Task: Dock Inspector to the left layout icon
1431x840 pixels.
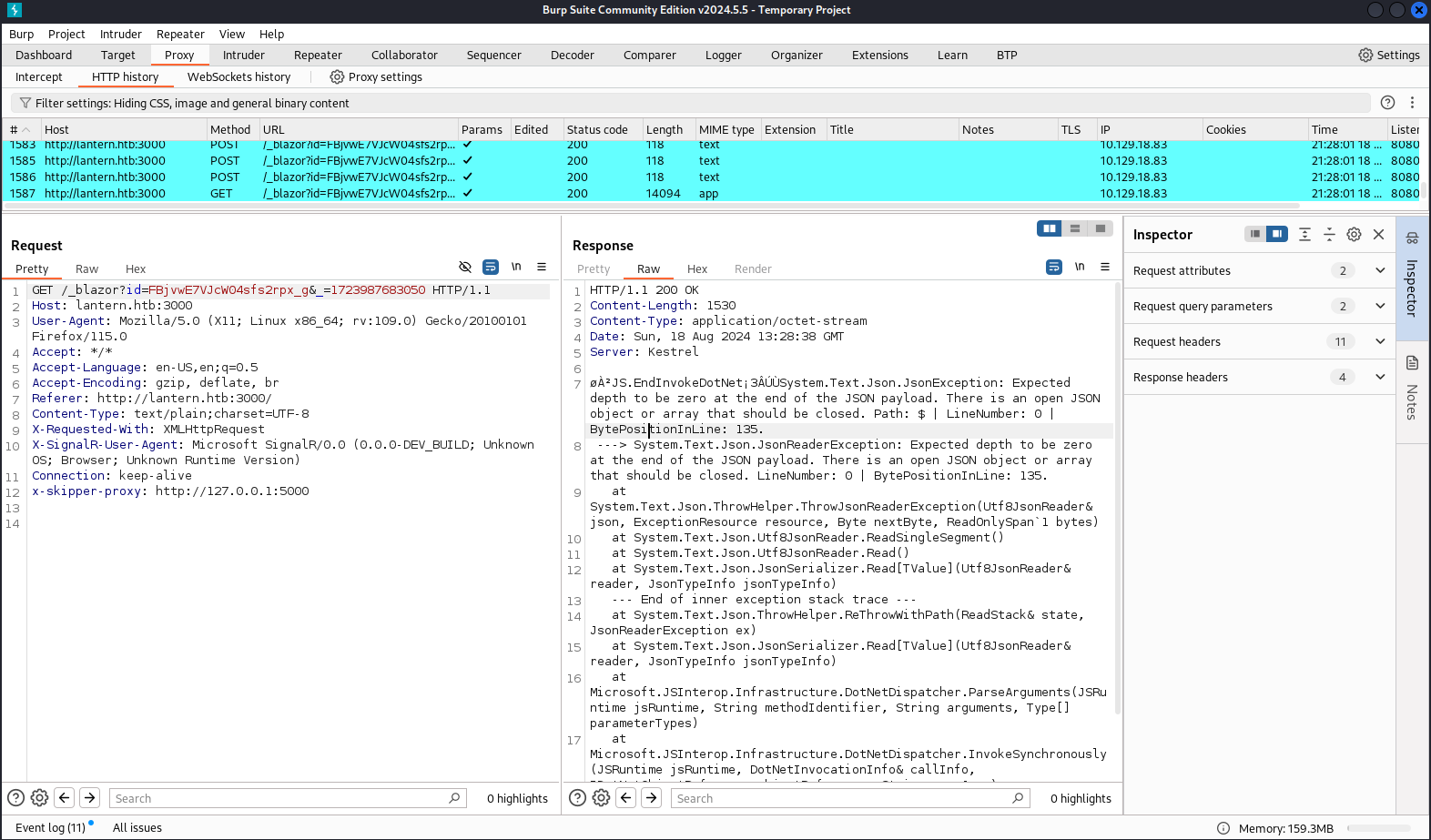Action: (1255, 234)
